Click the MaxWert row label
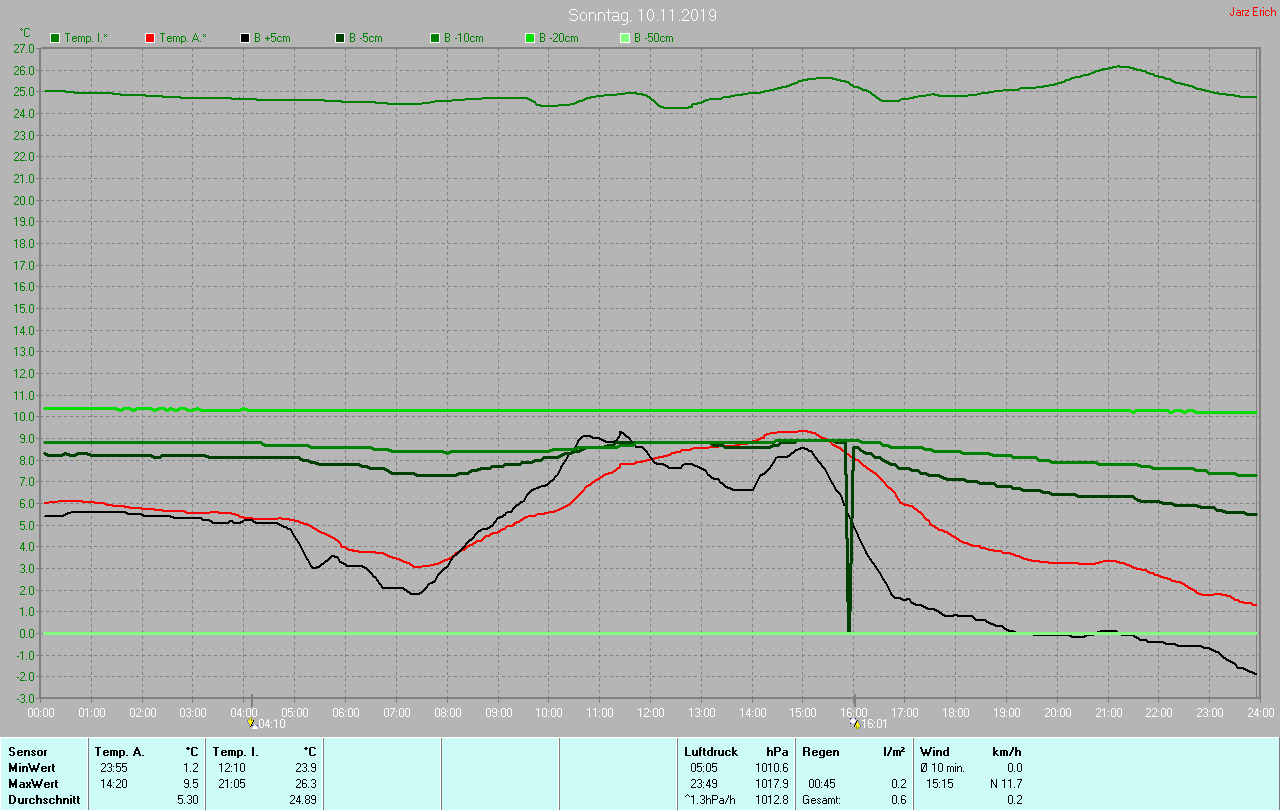1280x810 pixels. [34, 783]
